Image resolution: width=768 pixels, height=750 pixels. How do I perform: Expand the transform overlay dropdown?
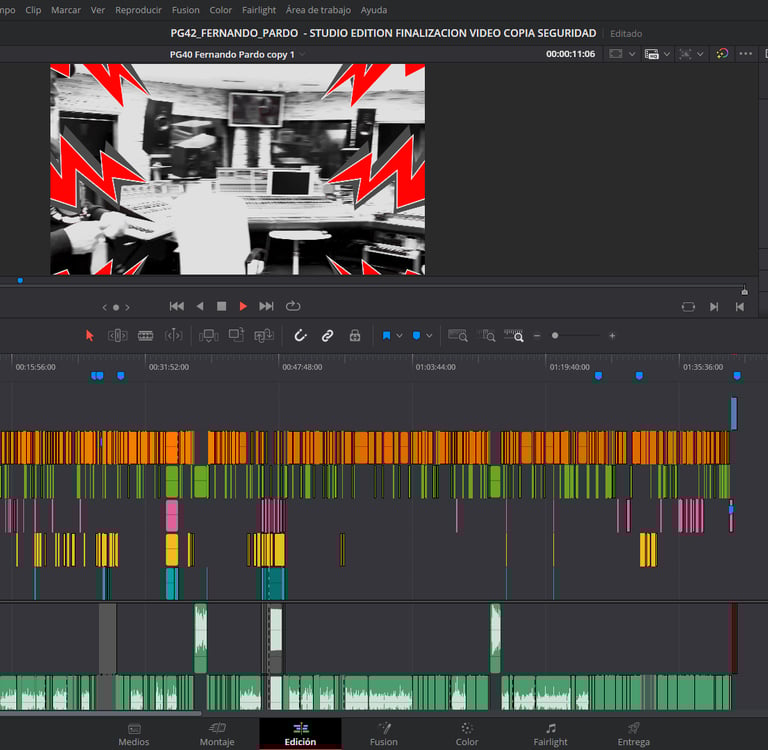700,54
